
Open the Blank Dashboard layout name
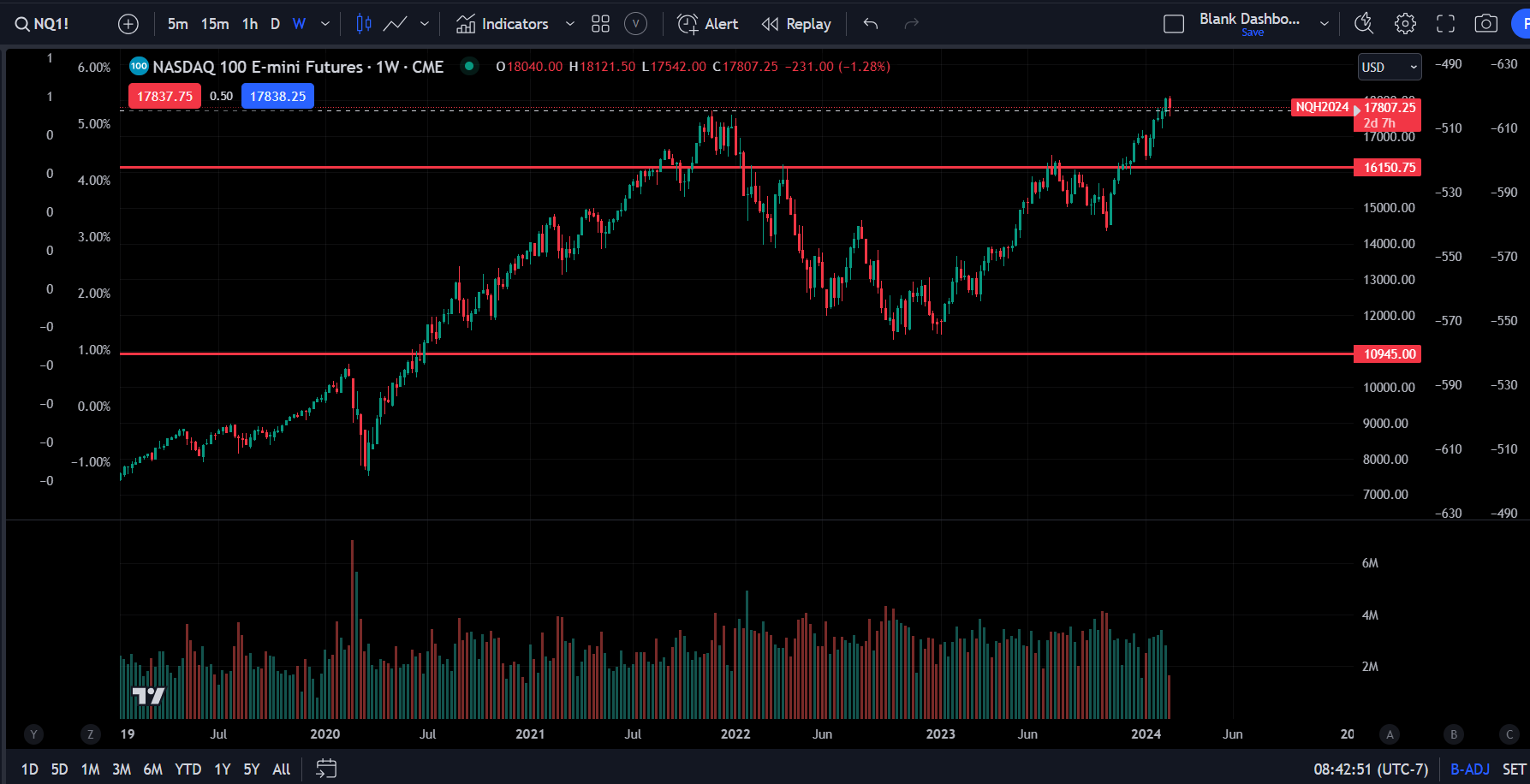(1249, 19)
